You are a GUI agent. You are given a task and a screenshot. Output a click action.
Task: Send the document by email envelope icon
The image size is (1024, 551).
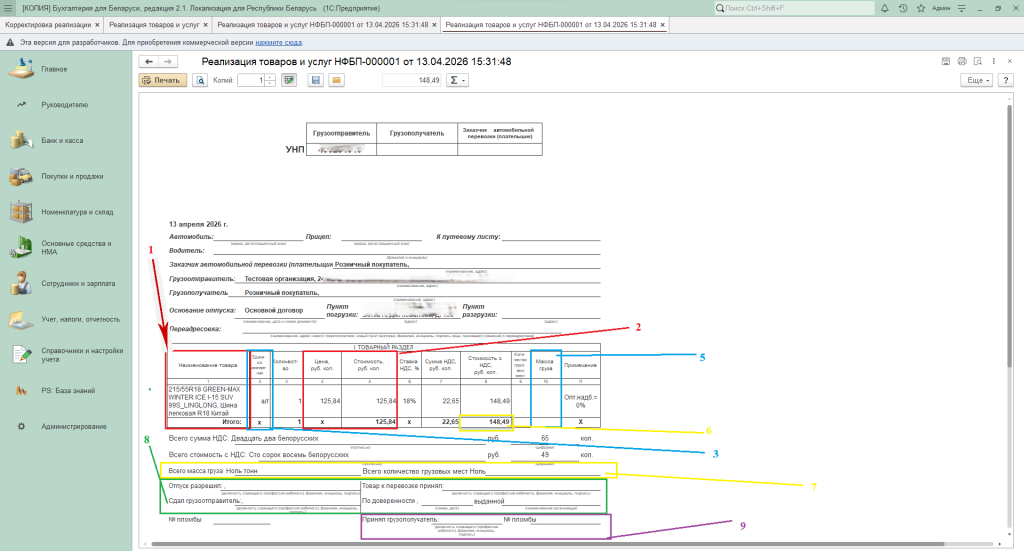336,80
